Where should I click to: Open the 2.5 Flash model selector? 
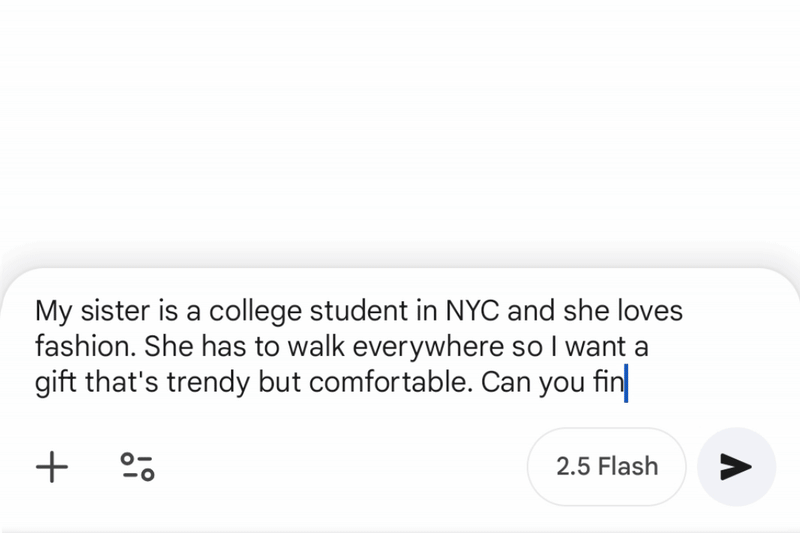[607, 466]
